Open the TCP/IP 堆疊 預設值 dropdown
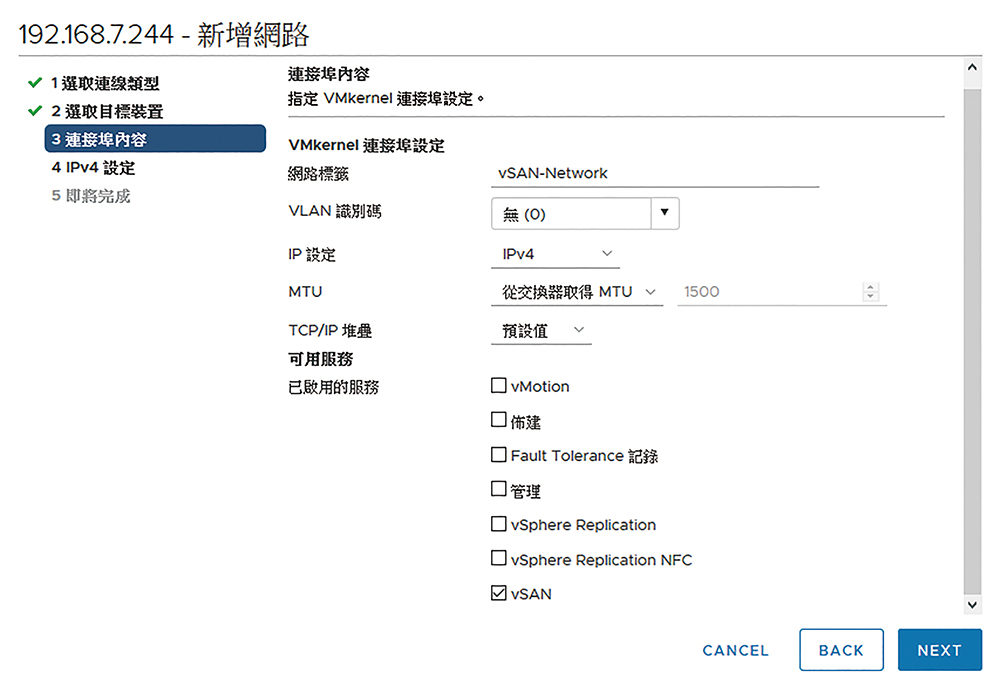This screenshot has height=685, width=1000. [541, 330]
